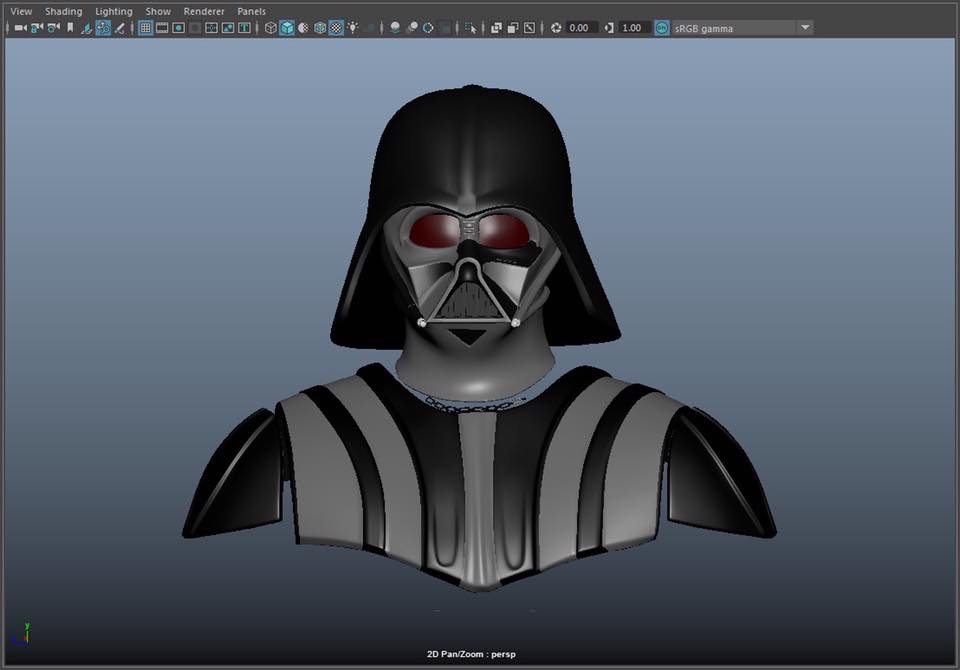Toggle the Film Gate icon
Image resolution: width=960 pixels, height=670 pixels.
pyautogui.click(x=162, y=28)
